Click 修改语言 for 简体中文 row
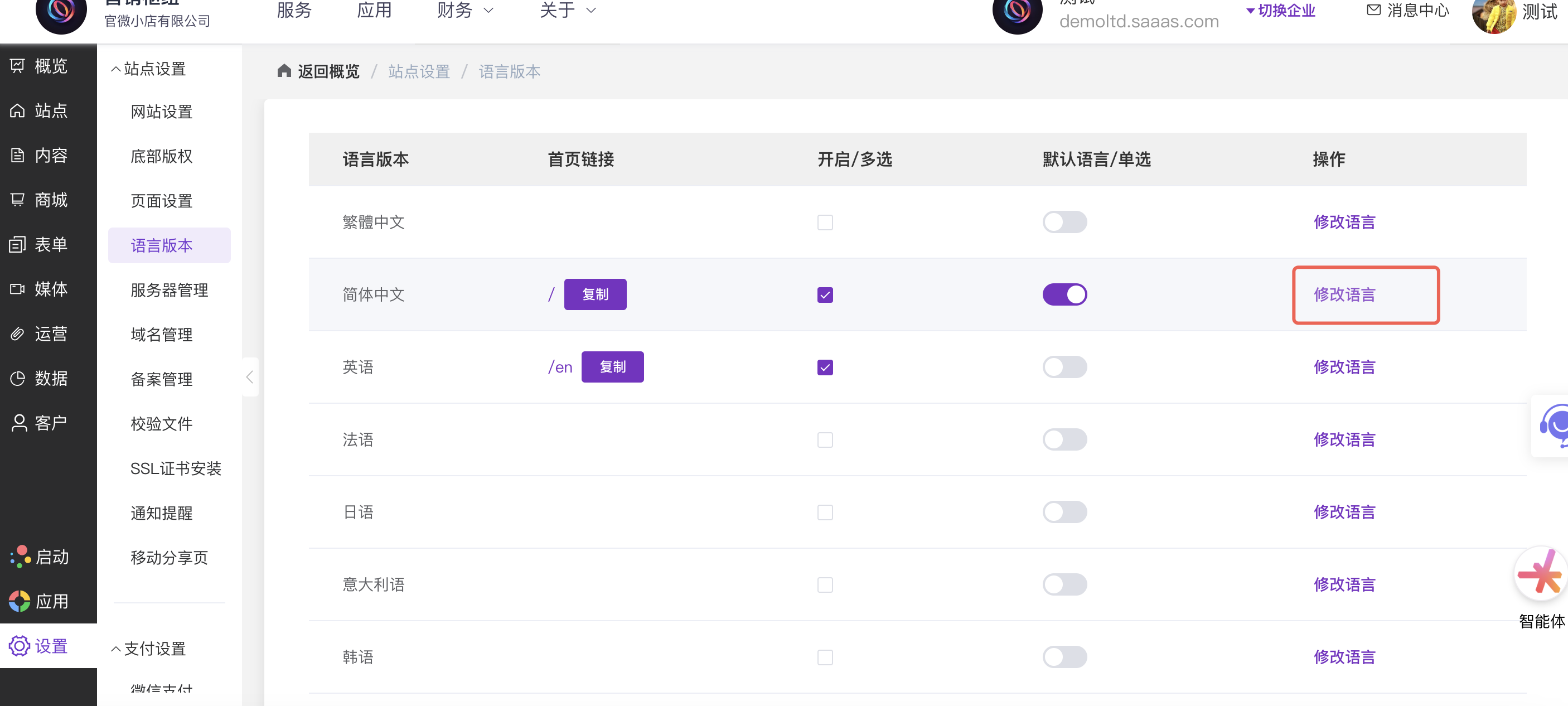 [x=1344, y=294]
